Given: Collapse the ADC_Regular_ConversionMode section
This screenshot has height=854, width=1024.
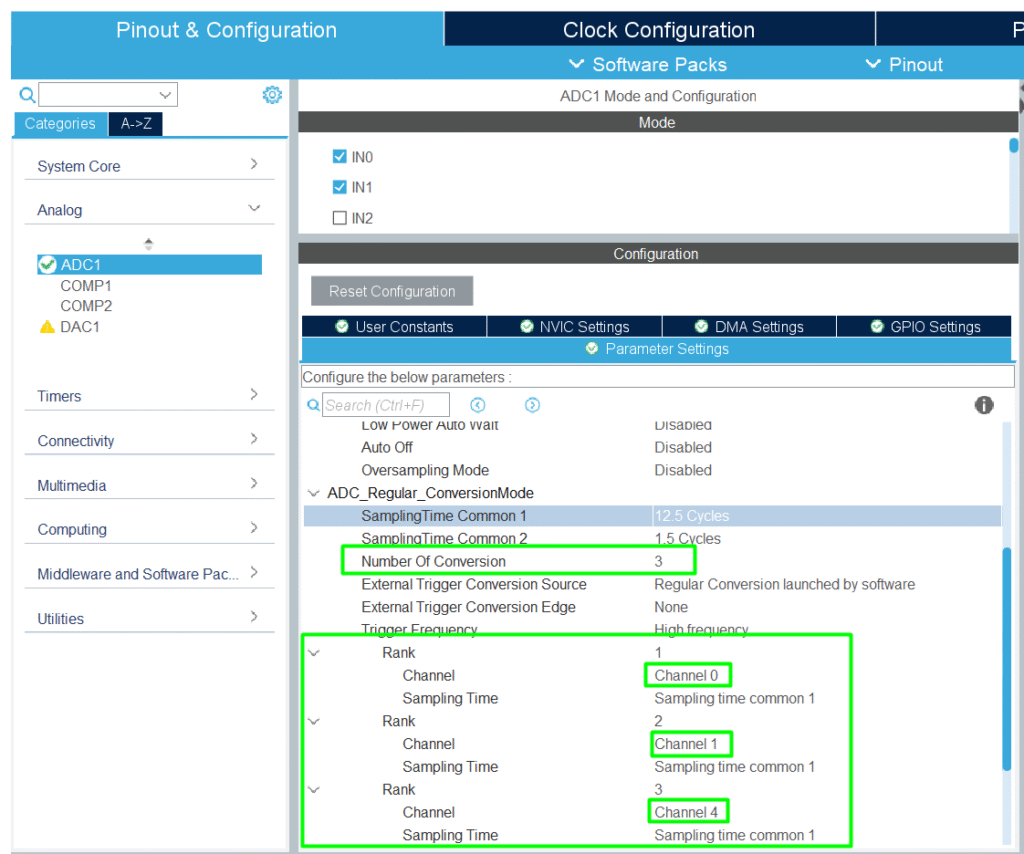Looking at the screenshot, I should coord(313,493).
